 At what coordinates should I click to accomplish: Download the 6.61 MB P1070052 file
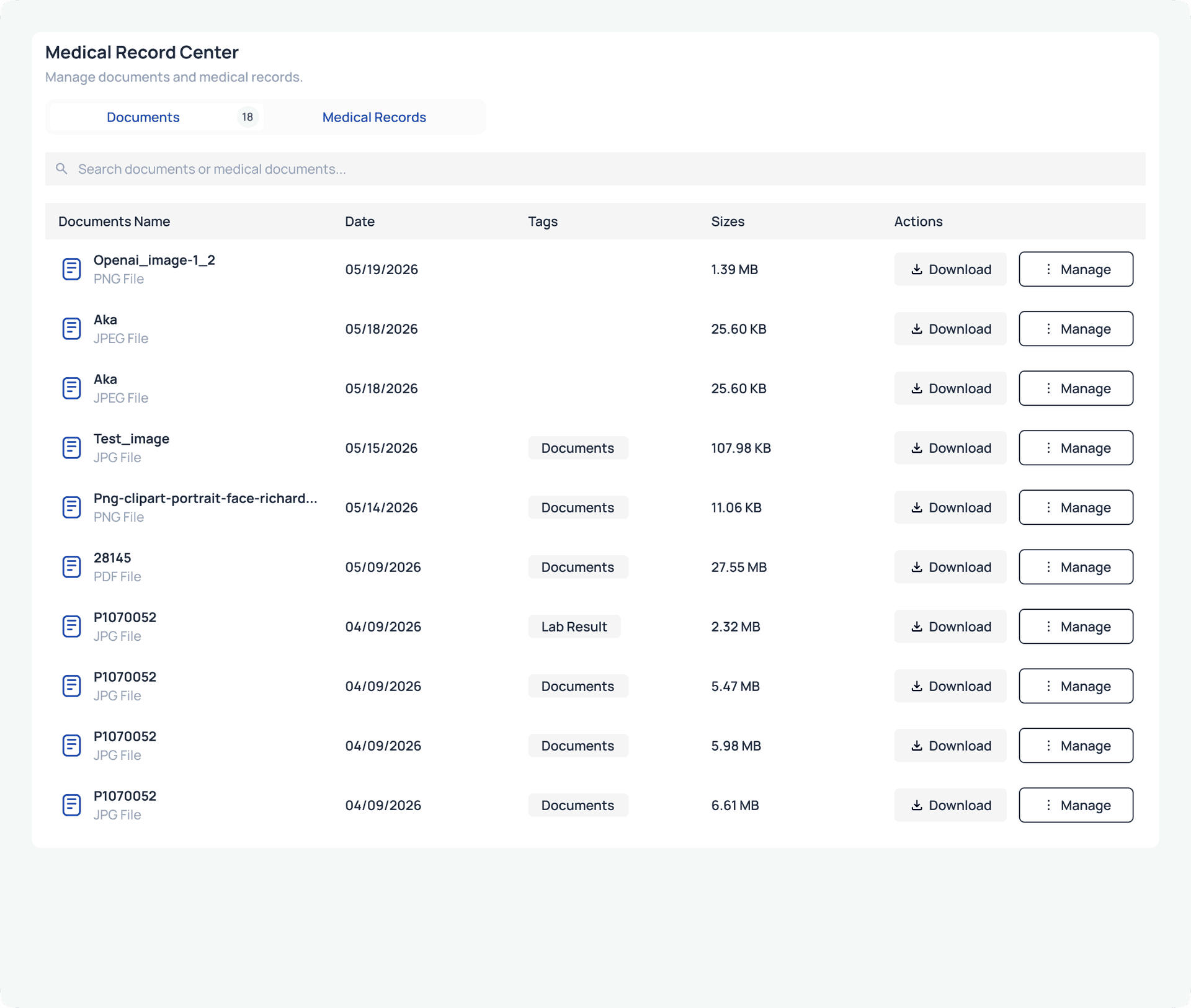950,805
